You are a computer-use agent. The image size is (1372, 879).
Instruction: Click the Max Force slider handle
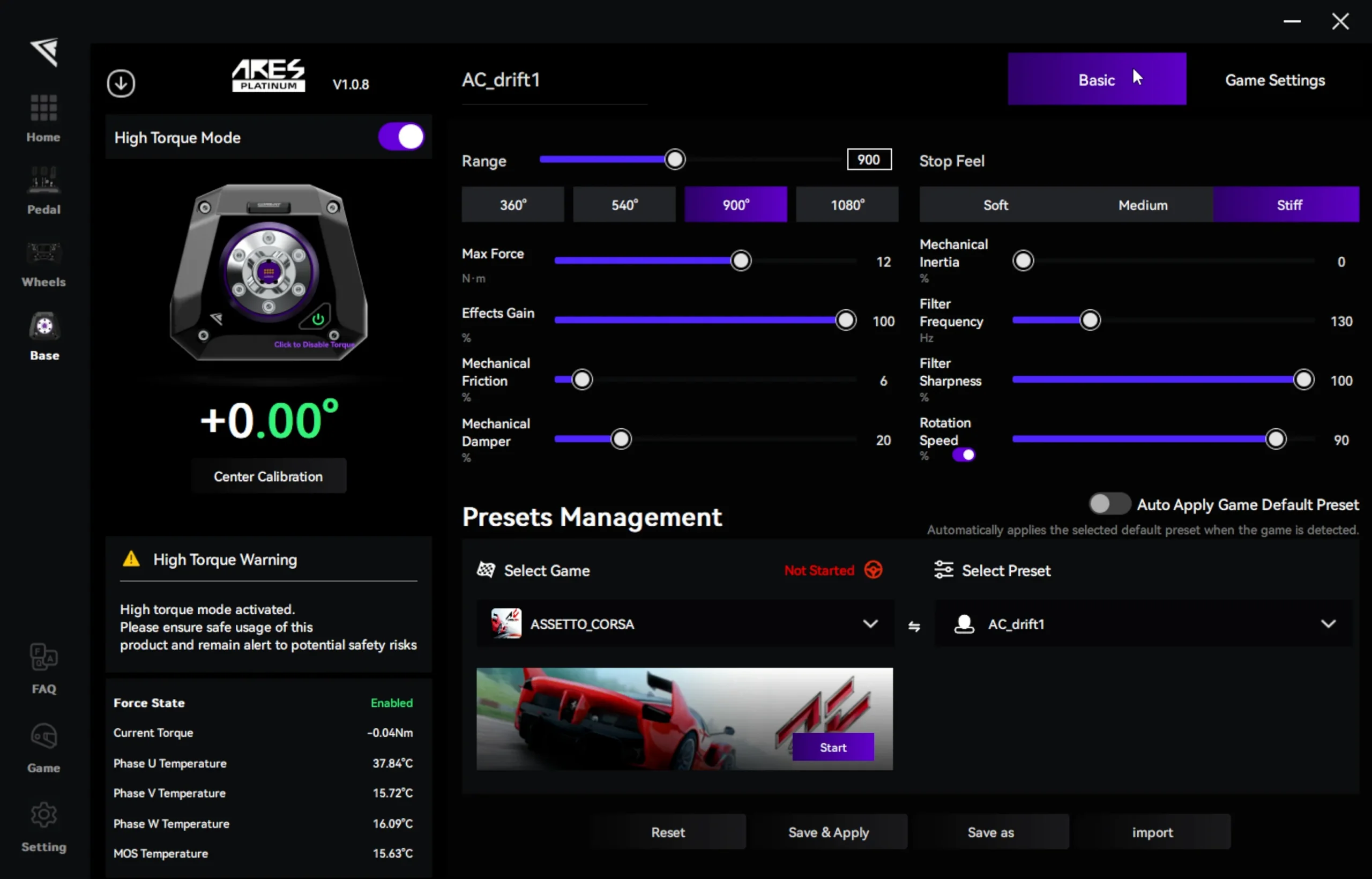coord(740,261)
